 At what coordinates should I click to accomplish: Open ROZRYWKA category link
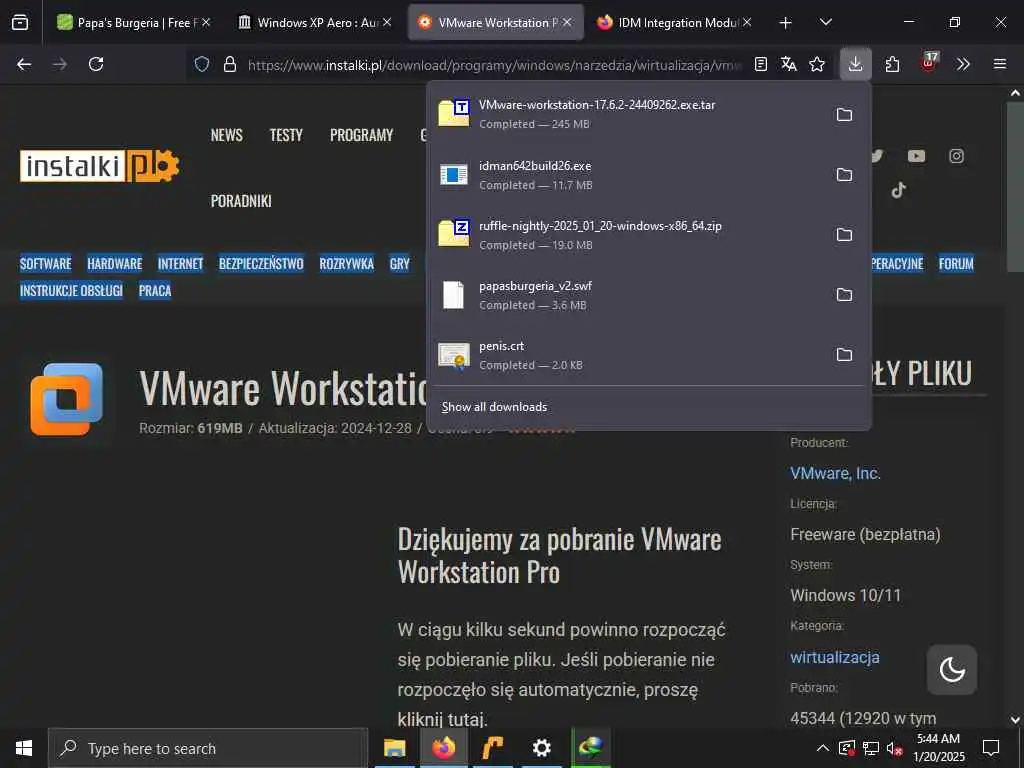[347, 264]
